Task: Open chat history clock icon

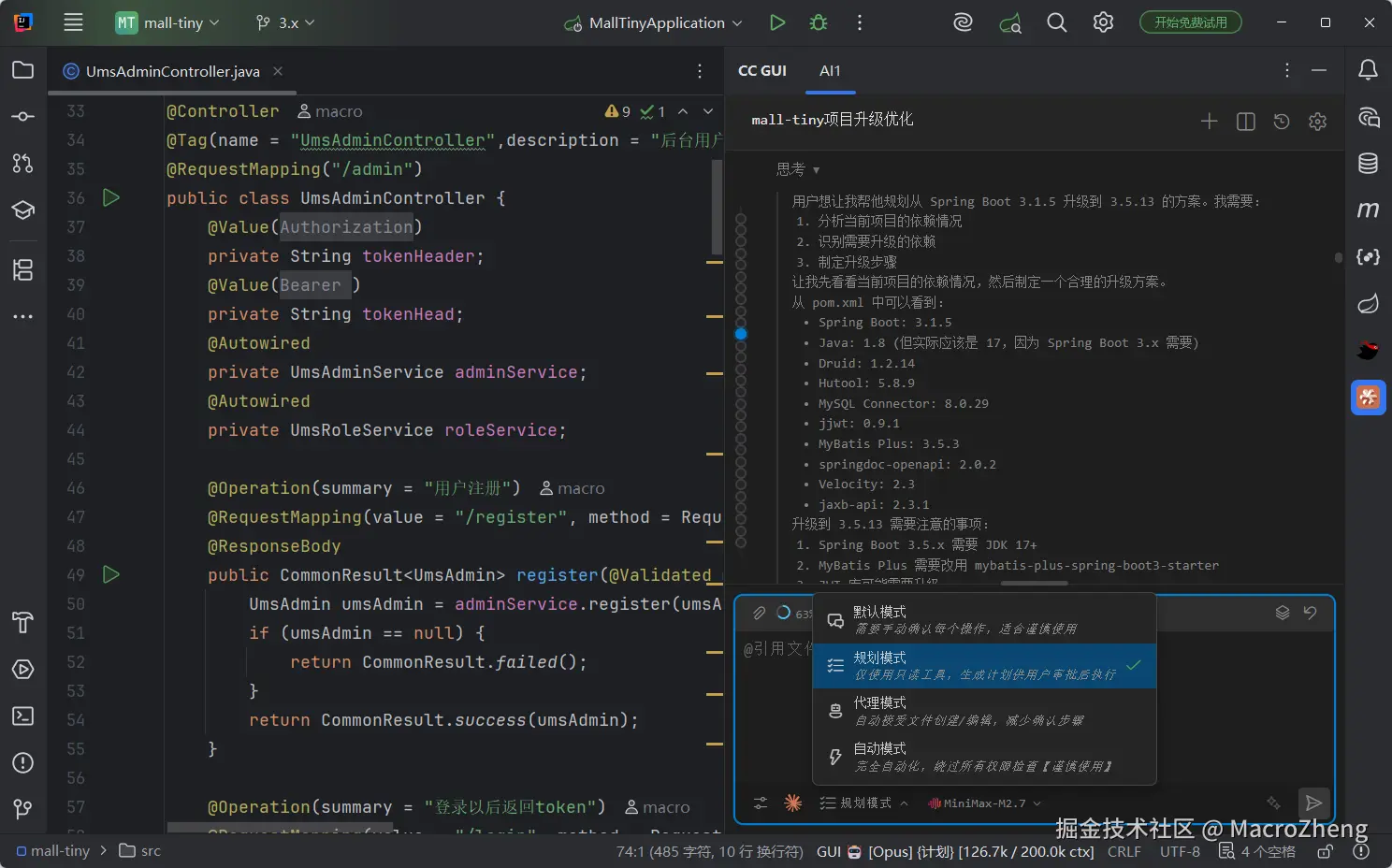Action: (1282, 121)
